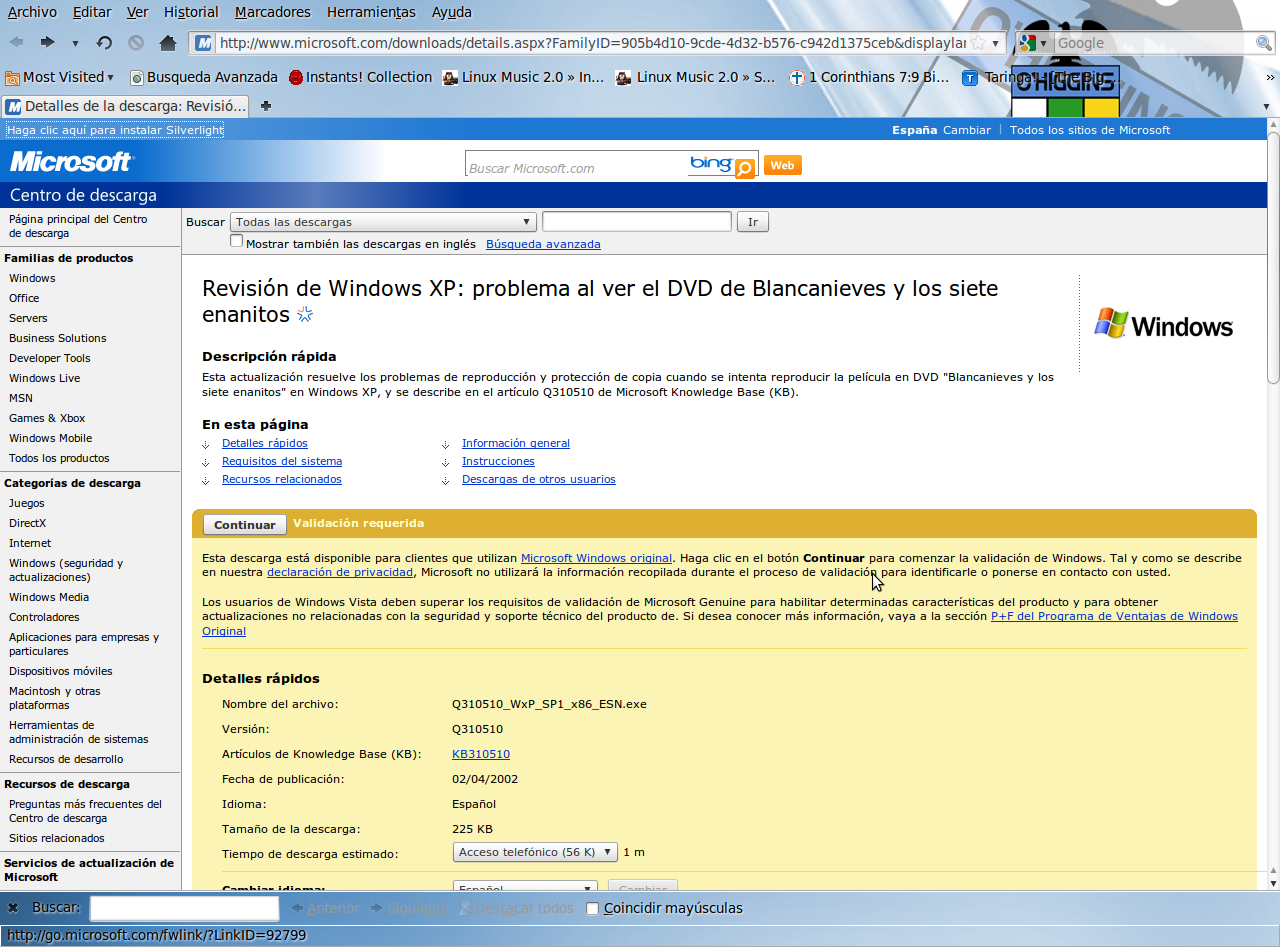Open the Herramientas menu

click(371, 12)
